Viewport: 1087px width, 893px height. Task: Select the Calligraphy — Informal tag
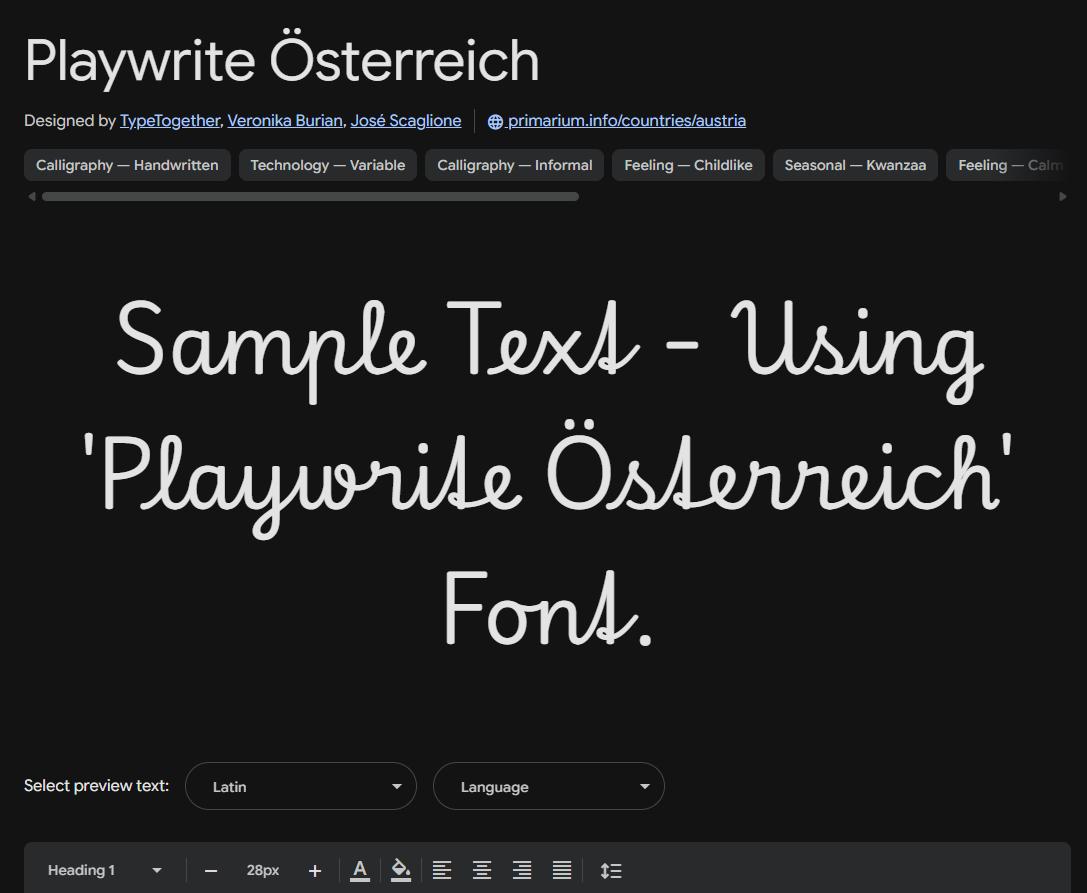514,165
